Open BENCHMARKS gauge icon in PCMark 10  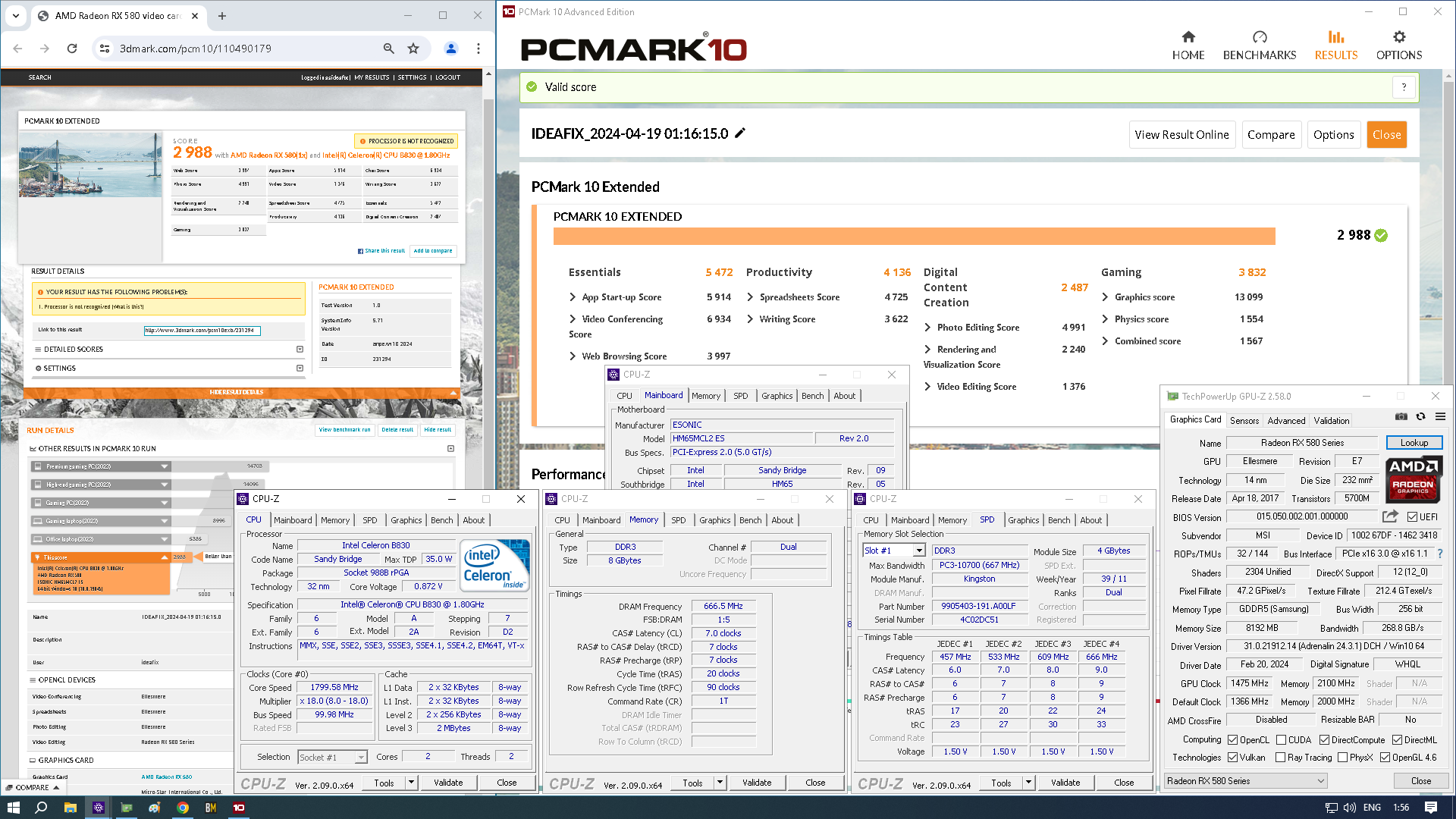tap(1260, 36)
